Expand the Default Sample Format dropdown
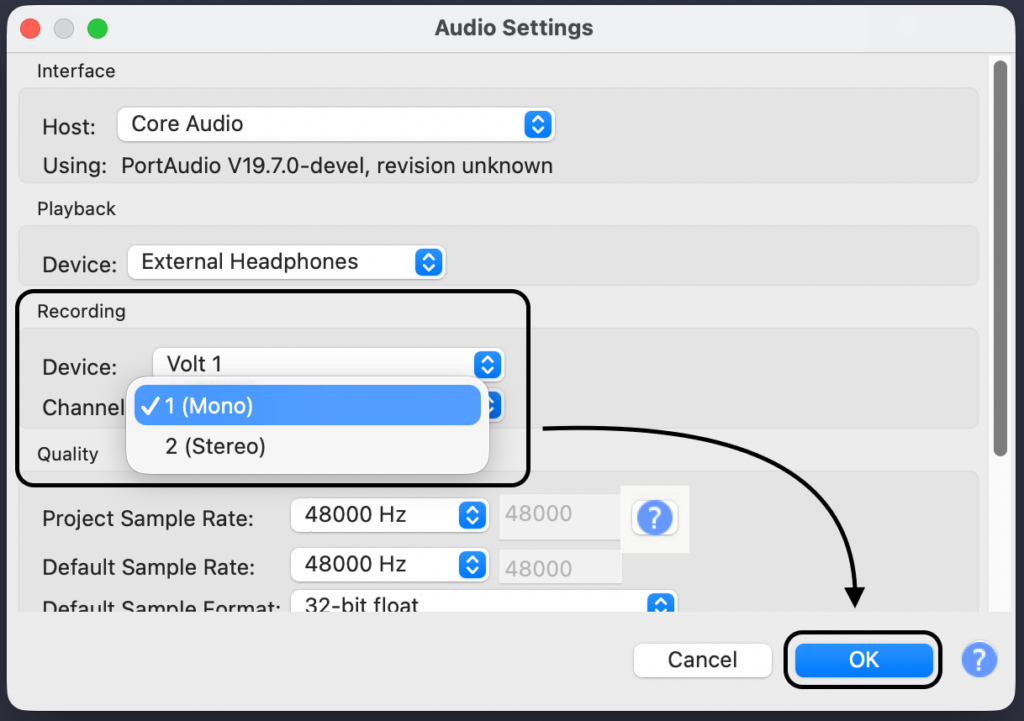The height and width of the screenshot is (721, 1024). point(483,603)
